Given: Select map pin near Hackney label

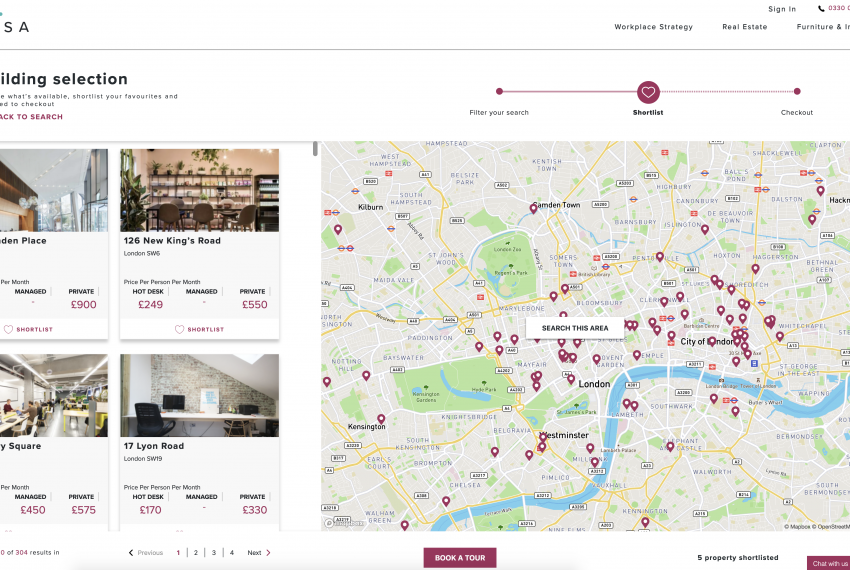Looking at the screenshot, I should [821, 190].
